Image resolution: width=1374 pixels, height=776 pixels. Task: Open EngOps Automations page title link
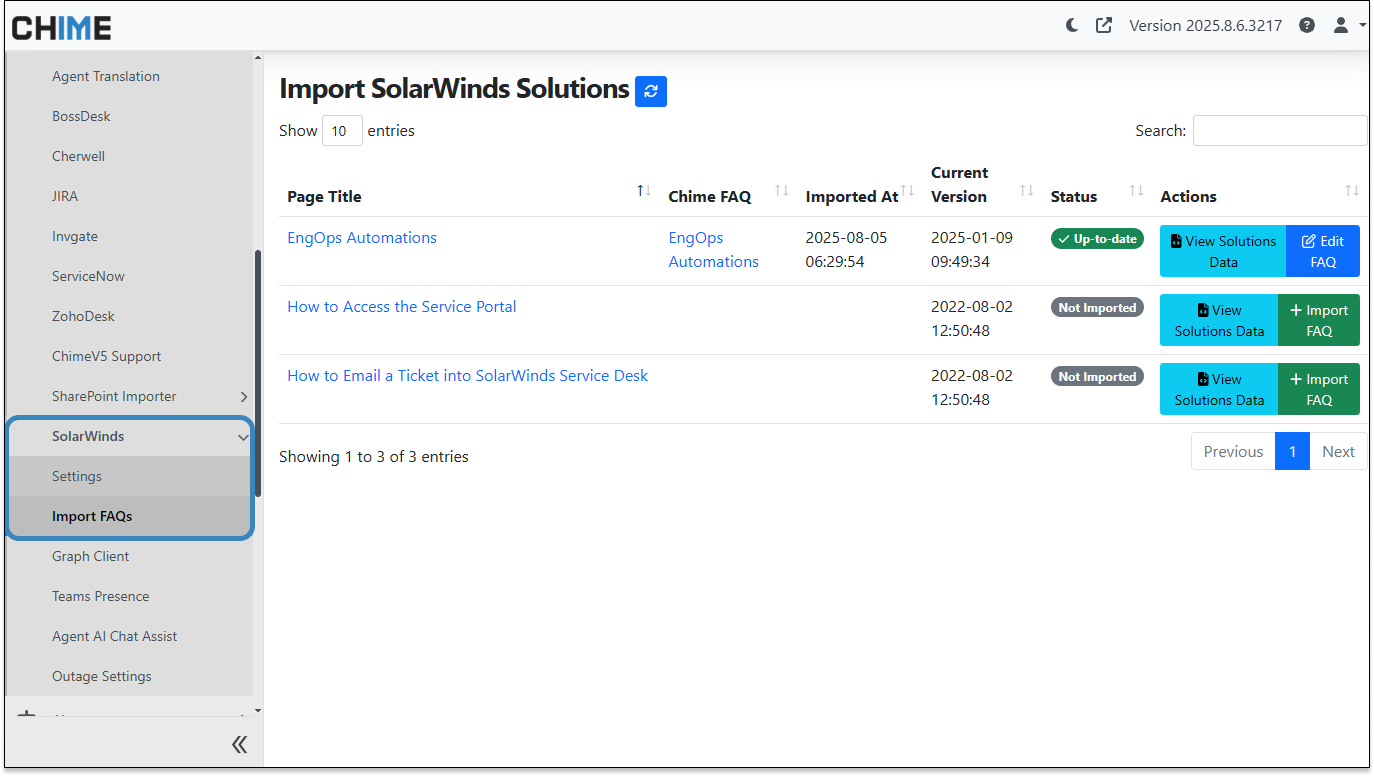tap(362, 238)
